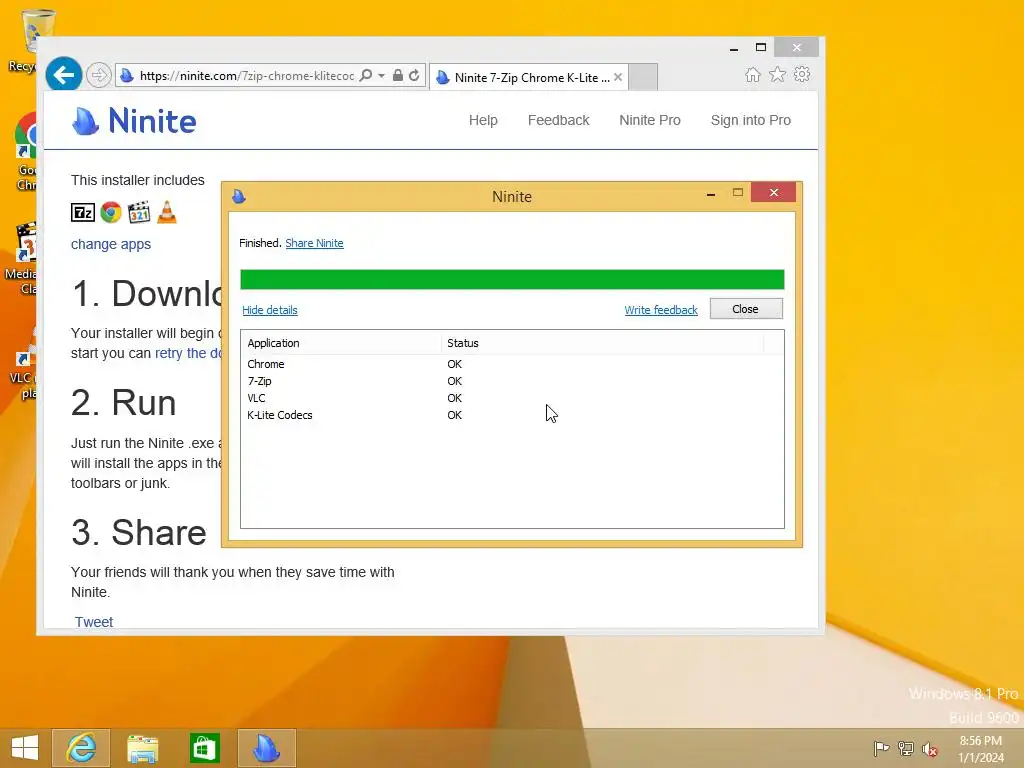Open Favorites with the star icon

pyautogui.click(x=777, y=74)
